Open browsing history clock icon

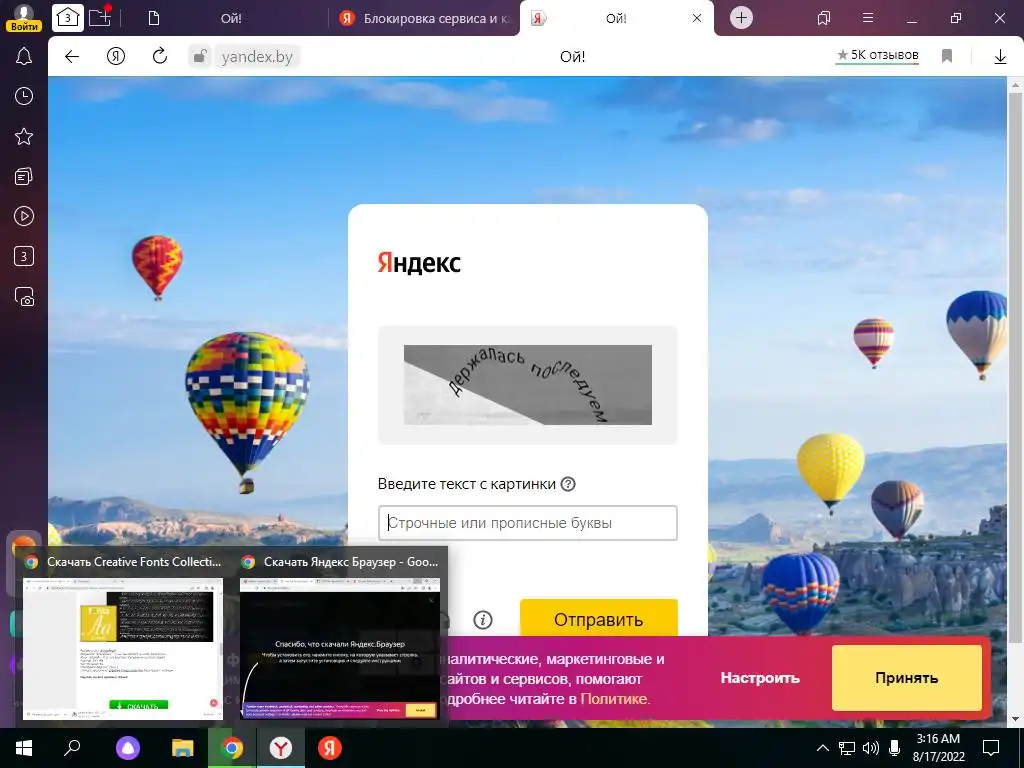click(24, 97)
